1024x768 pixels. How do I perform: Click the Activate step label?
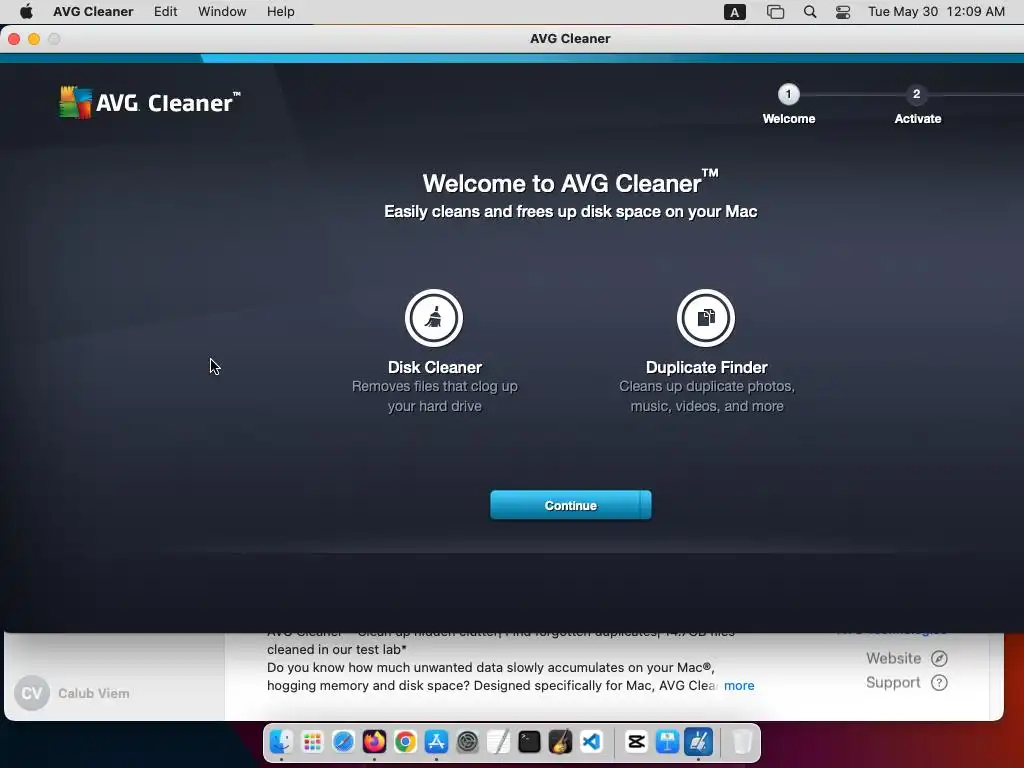pyautogui.click(x=918, y=119)
